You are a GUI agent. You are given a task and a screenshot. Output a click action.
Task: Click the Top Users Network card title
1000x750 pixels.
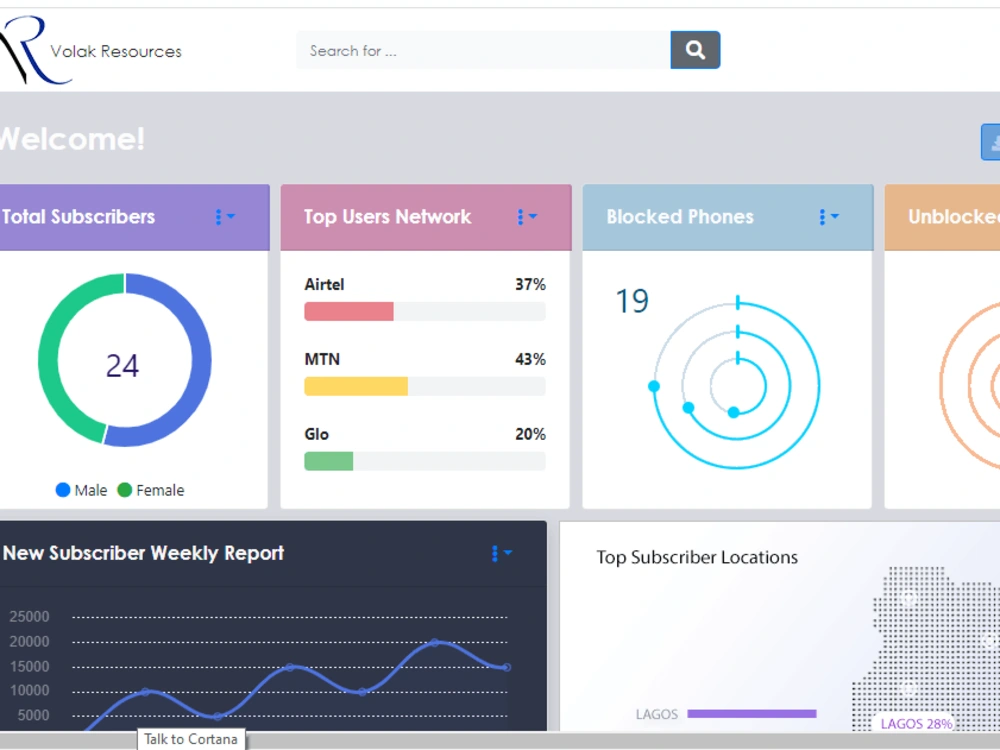click(x=387, y=217)
